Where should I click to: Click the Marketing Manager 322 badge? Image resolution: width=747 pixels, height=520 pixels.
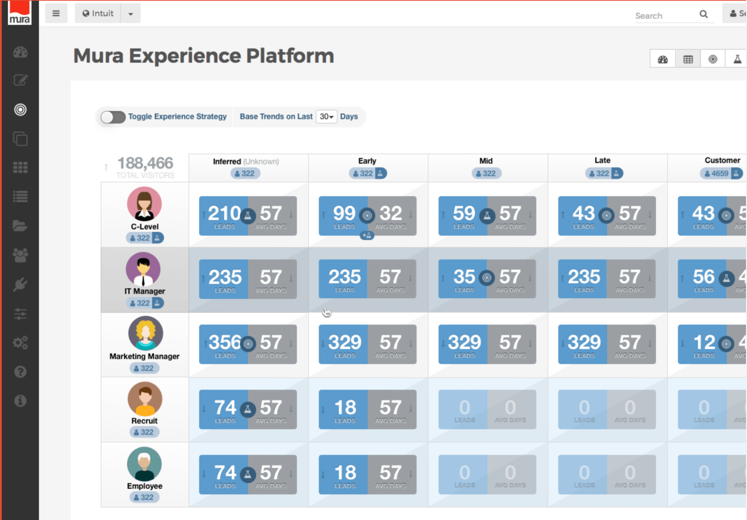[144, 368]
